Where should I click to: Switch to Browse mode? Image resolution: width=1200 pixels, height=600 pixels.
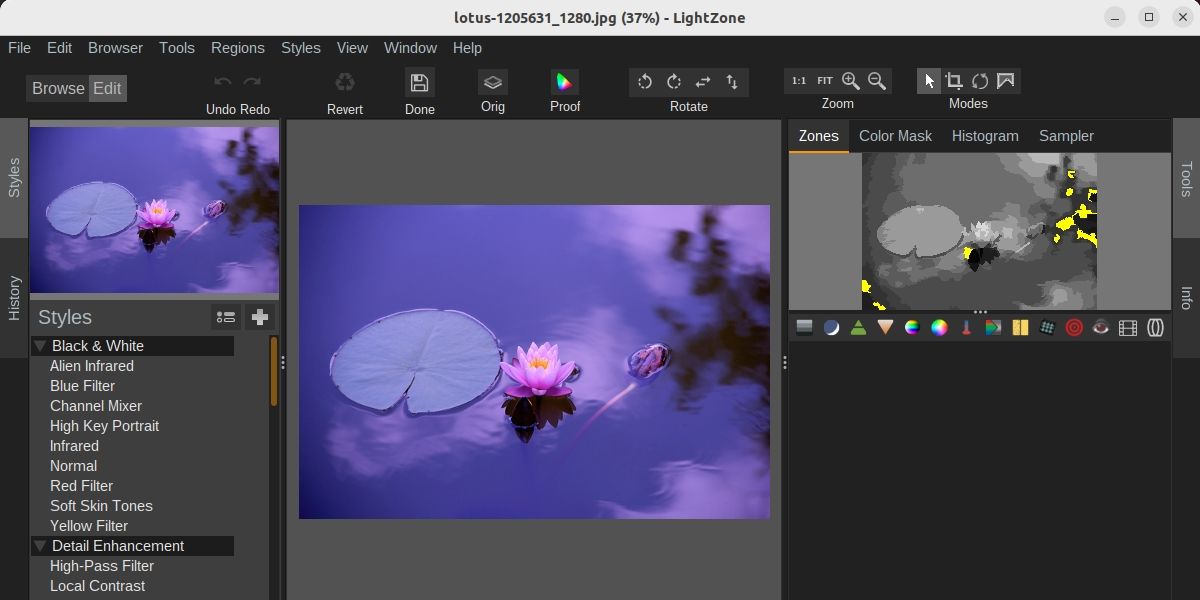click(57, 88)
